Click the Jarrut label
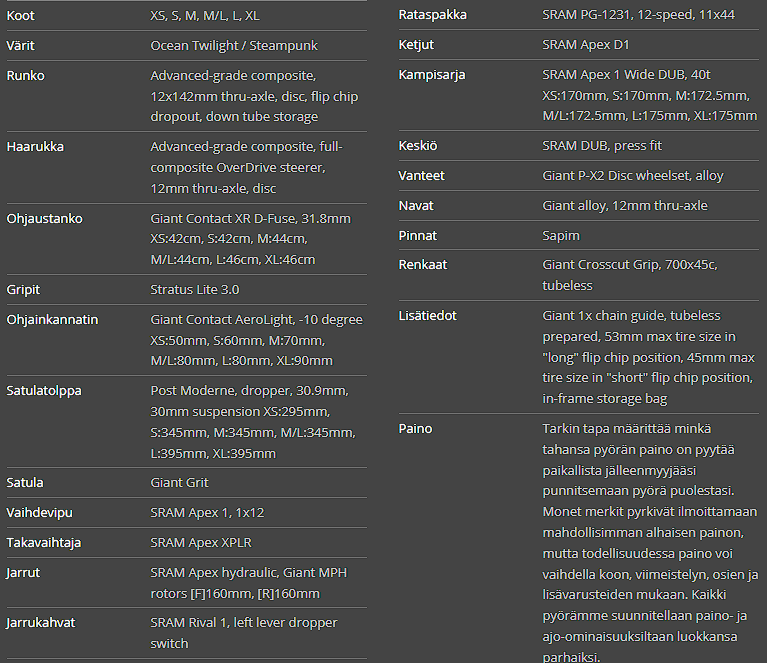 [24, 574]
